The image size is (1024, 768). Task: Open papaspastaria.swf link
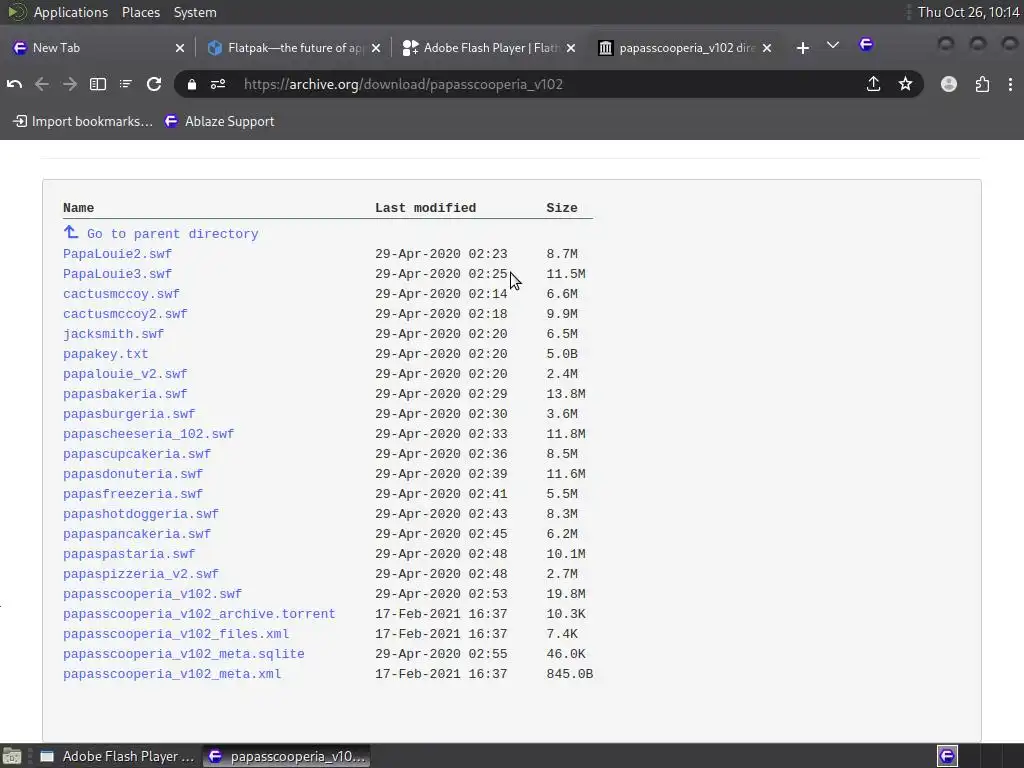point(129,554)
